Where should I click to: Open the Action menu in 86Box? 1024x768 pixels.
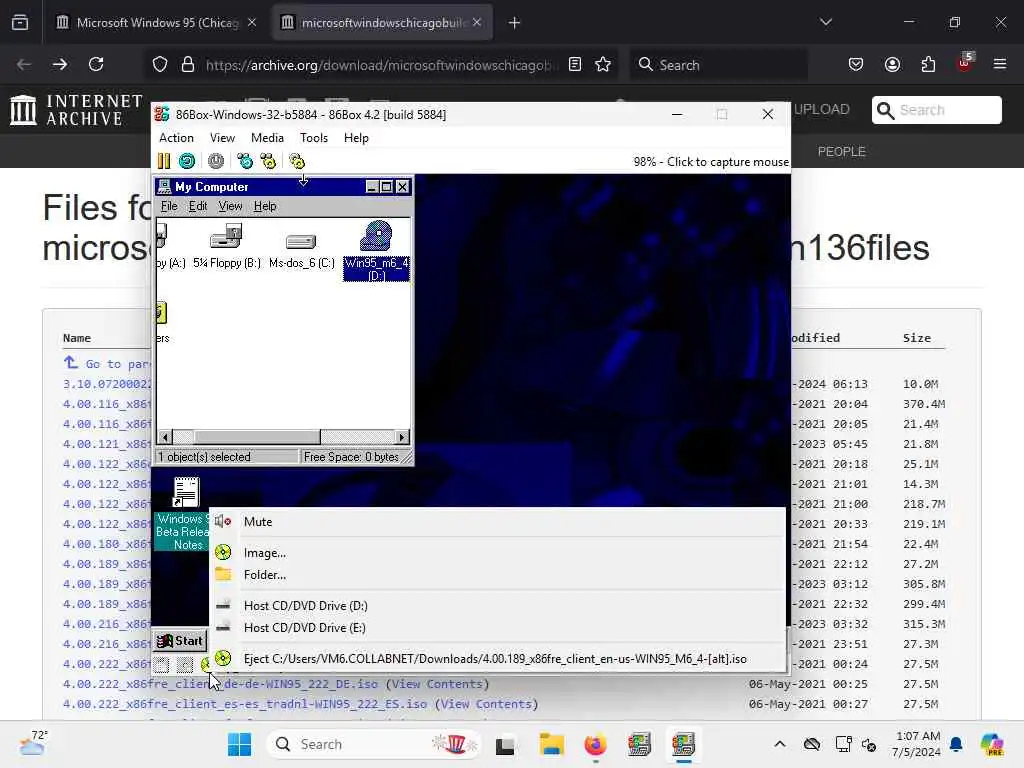176,138
